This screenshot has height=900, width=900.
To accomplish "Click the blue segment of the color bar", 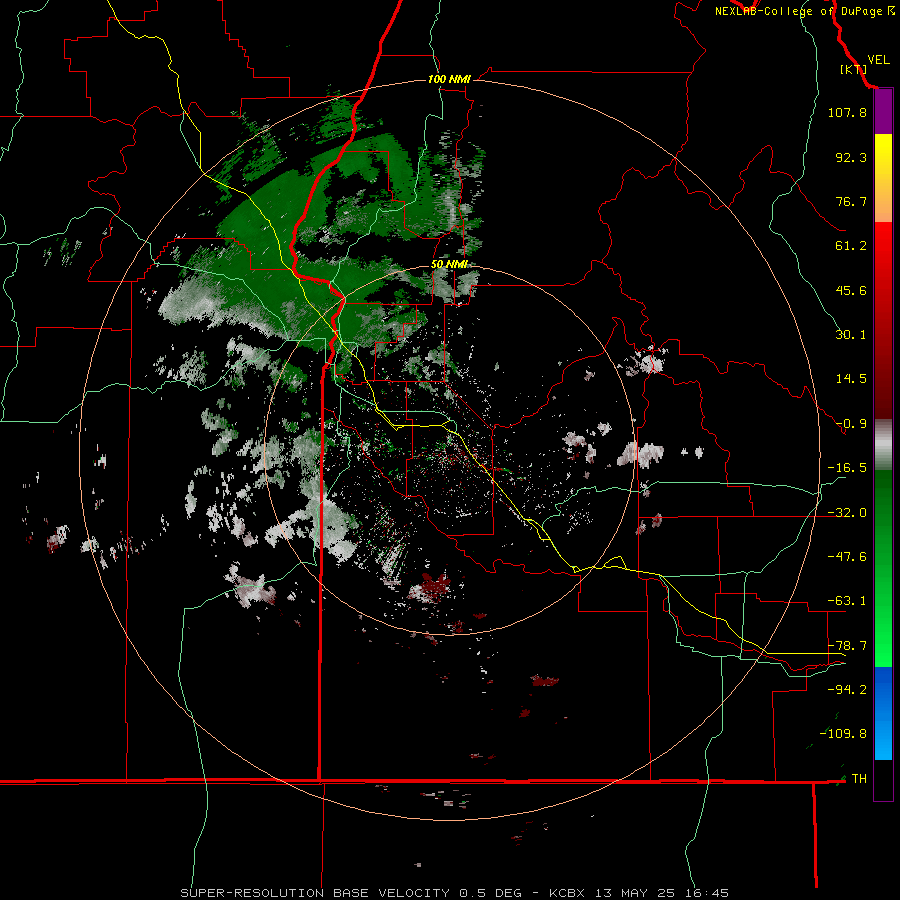I will point(883,713).
